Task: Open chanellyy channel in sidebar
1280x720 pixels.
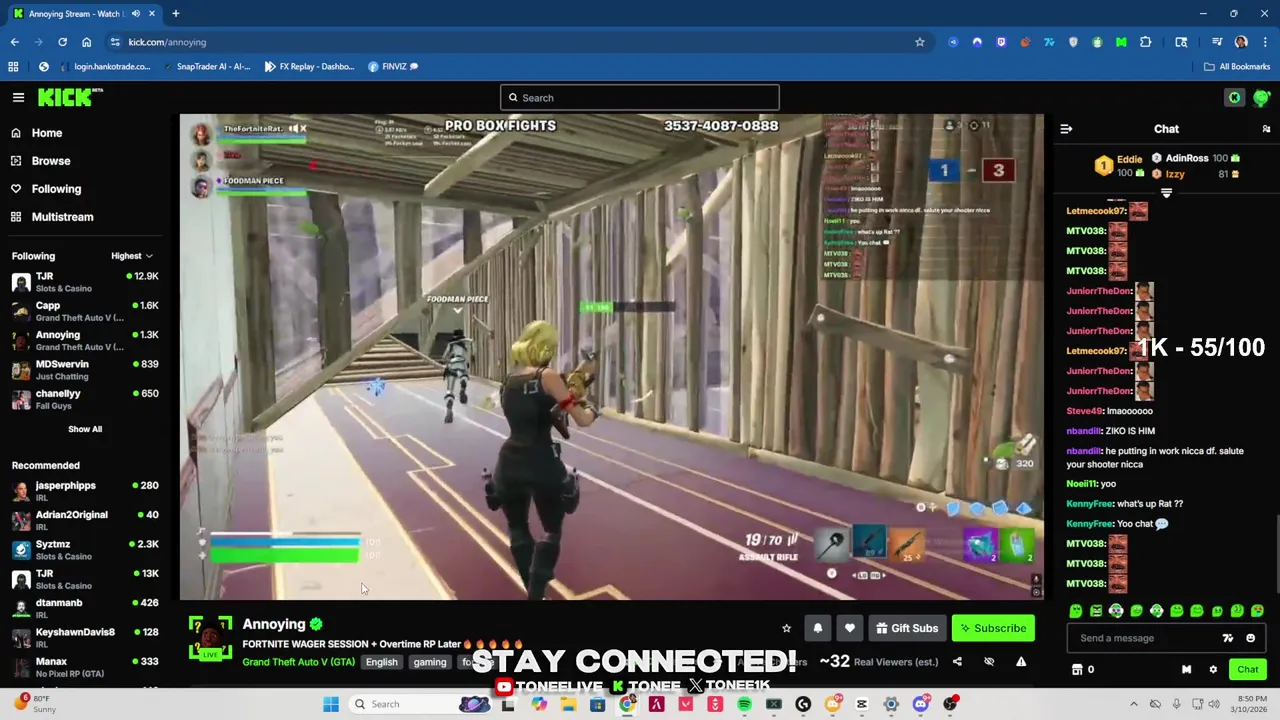Action: point(85,399)
